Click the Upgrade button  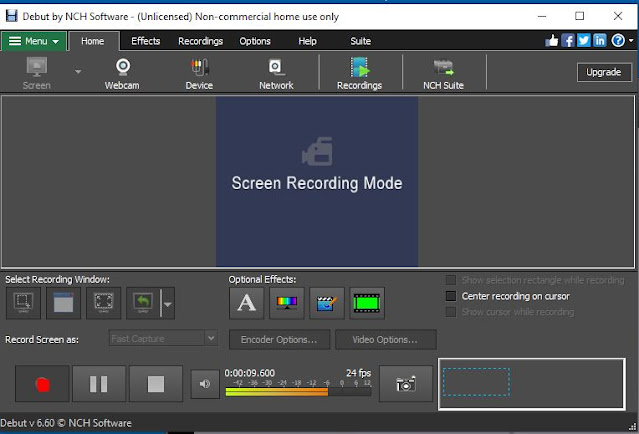coord(604,73)
